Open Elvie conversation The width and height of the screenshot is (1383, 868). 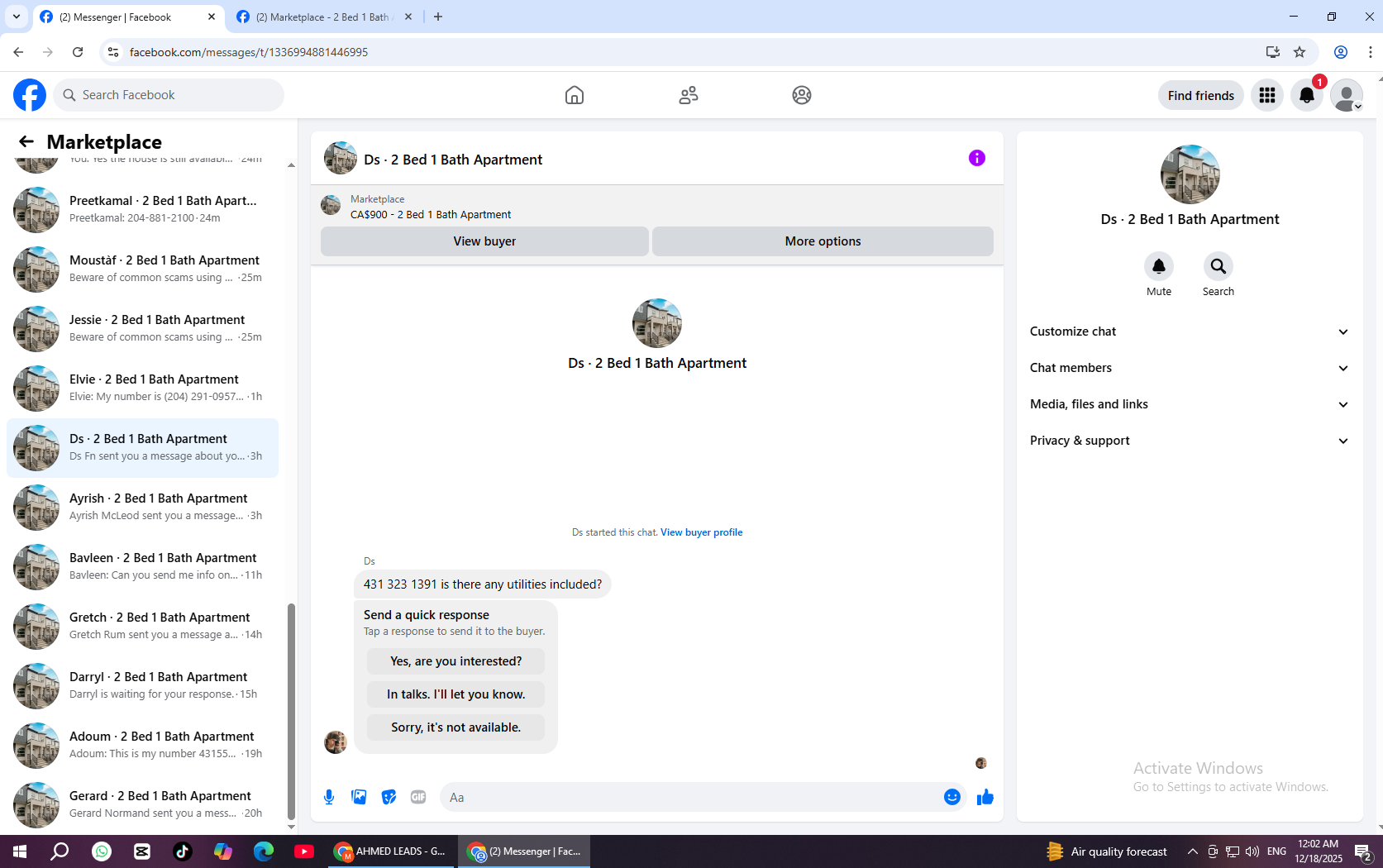click(x=143, y=388)
